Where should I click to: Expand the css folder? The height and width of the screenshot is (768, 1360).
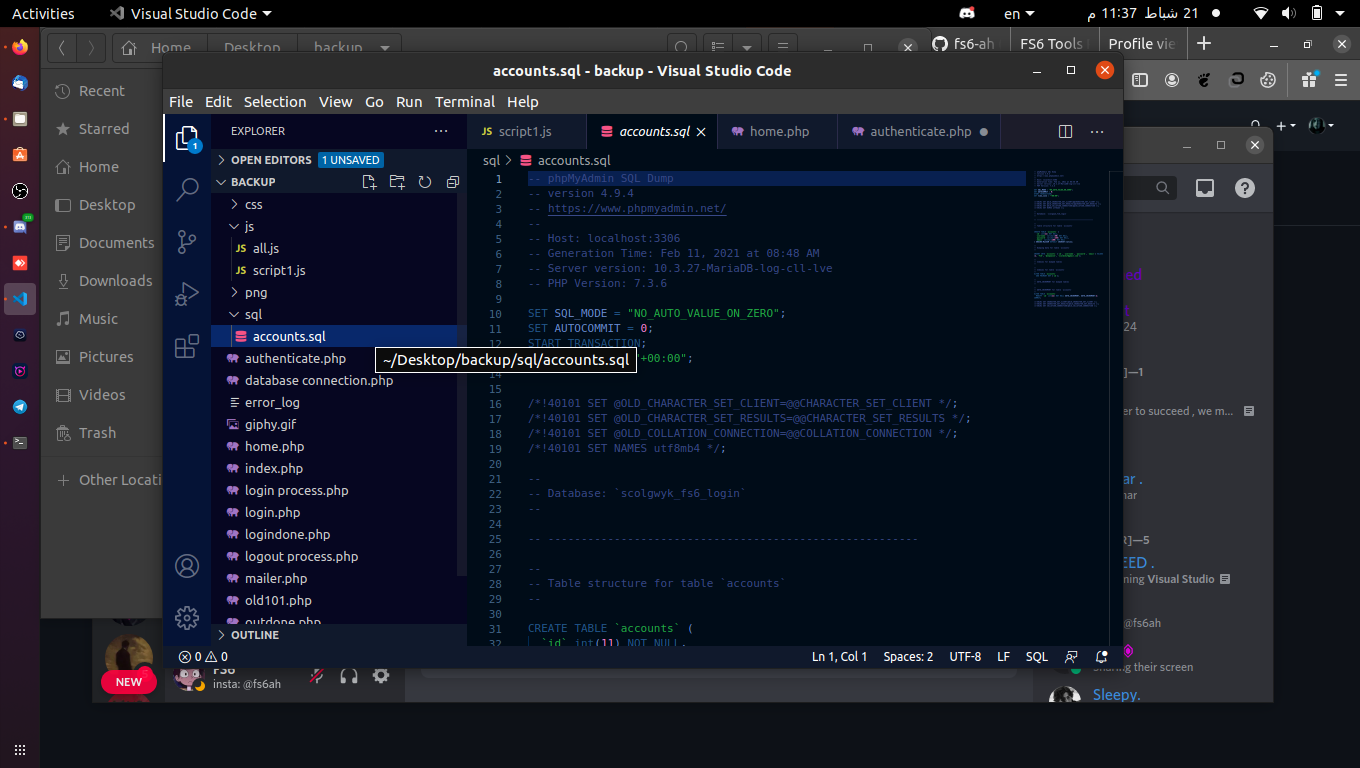click(253, 204)
